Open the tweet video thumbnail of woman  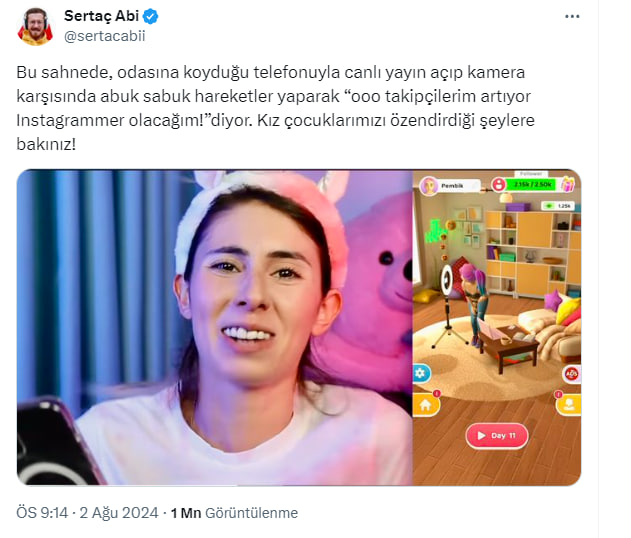pos(215,327)
